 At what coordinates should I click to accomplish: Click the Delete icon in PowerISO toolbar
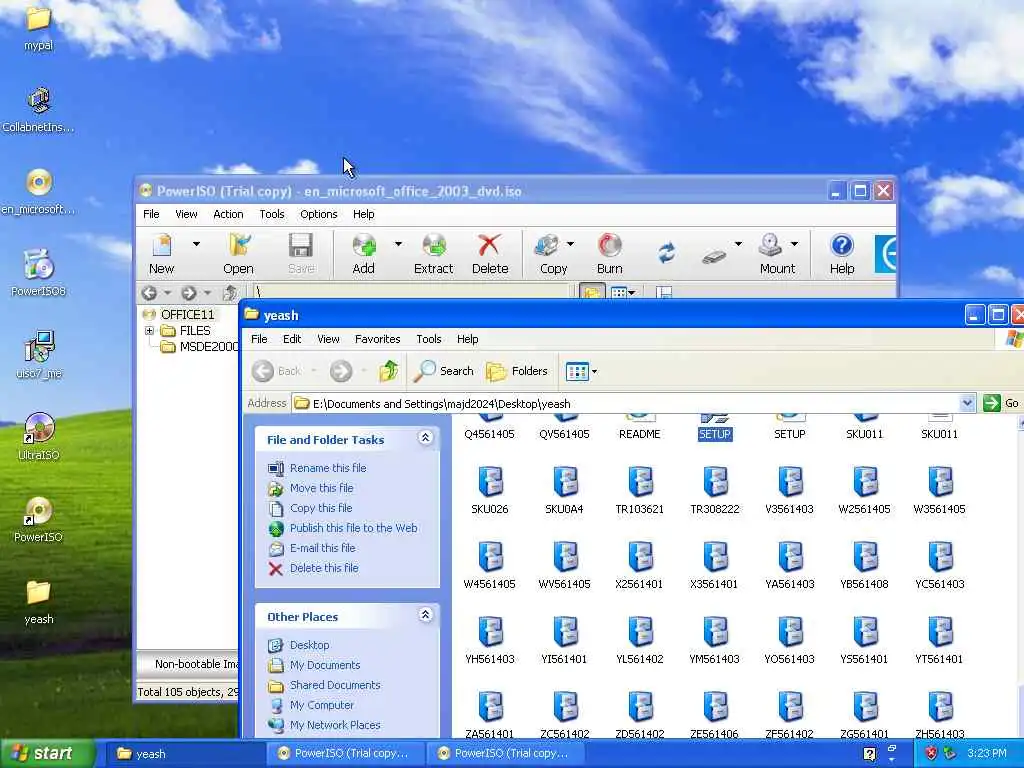[x=490, y=253]
